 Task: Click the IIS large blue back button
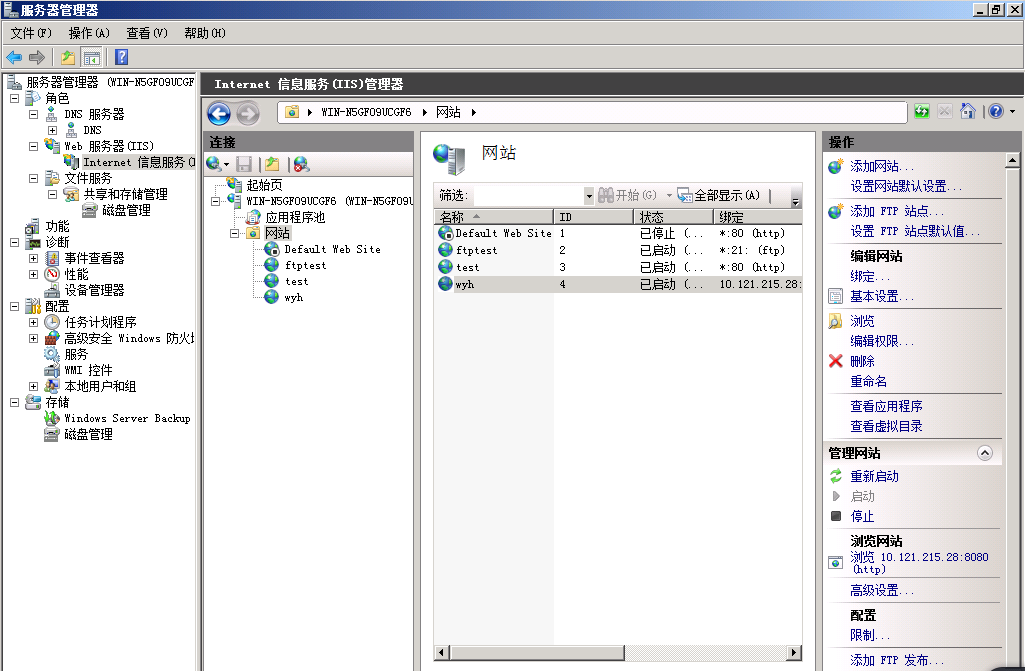[219, 114]
